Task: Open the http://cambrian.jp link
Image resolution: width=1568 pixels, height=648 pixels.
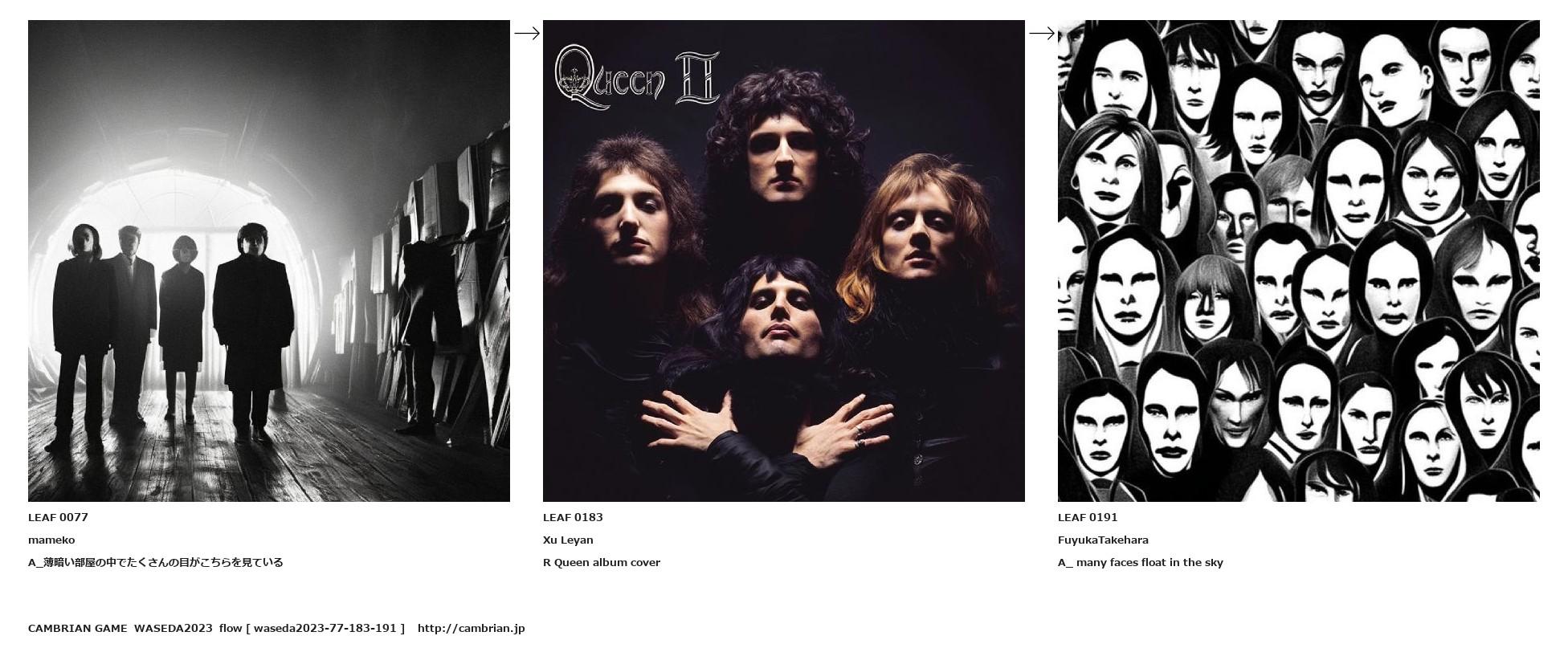Action: coord(472,628)
